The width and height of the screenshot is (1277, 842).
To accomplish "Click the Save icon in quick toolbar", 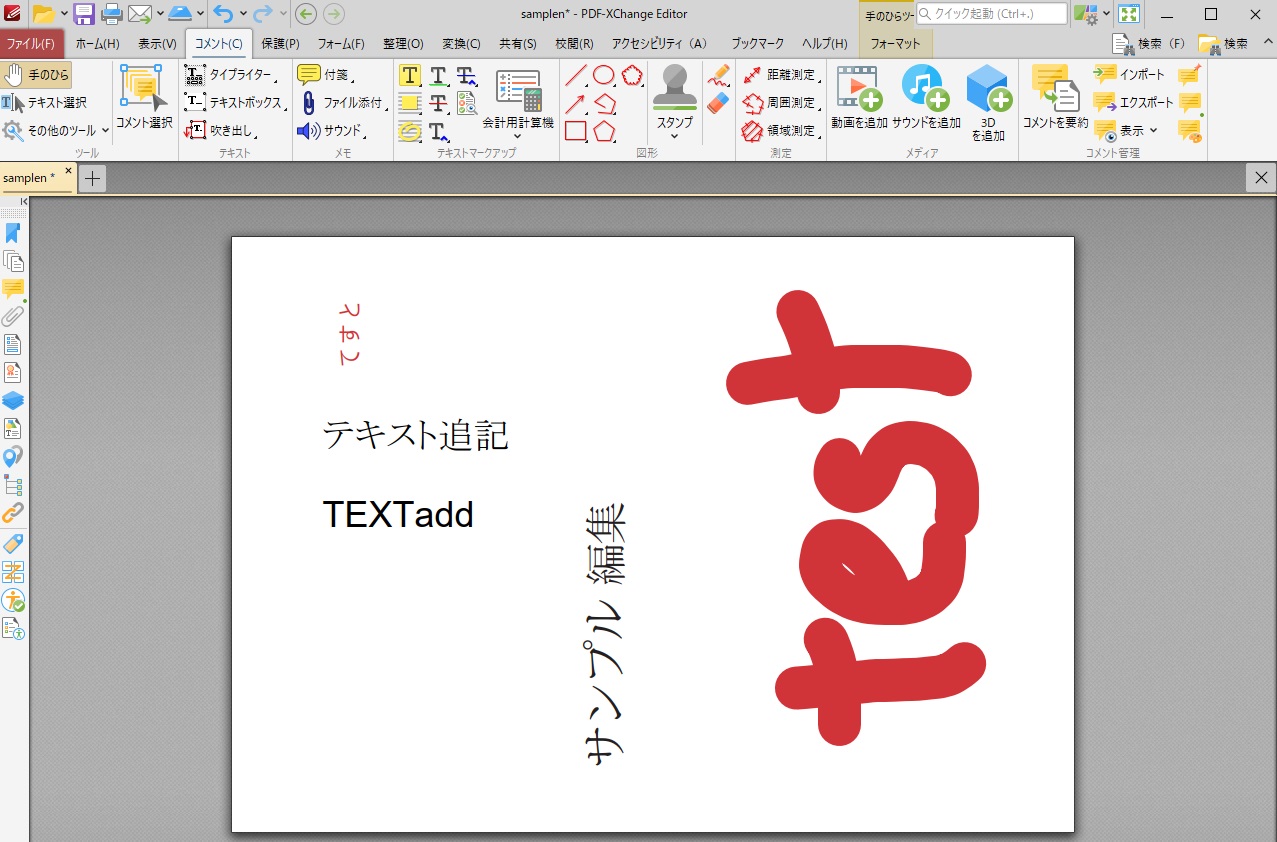I will pos(84,14).
